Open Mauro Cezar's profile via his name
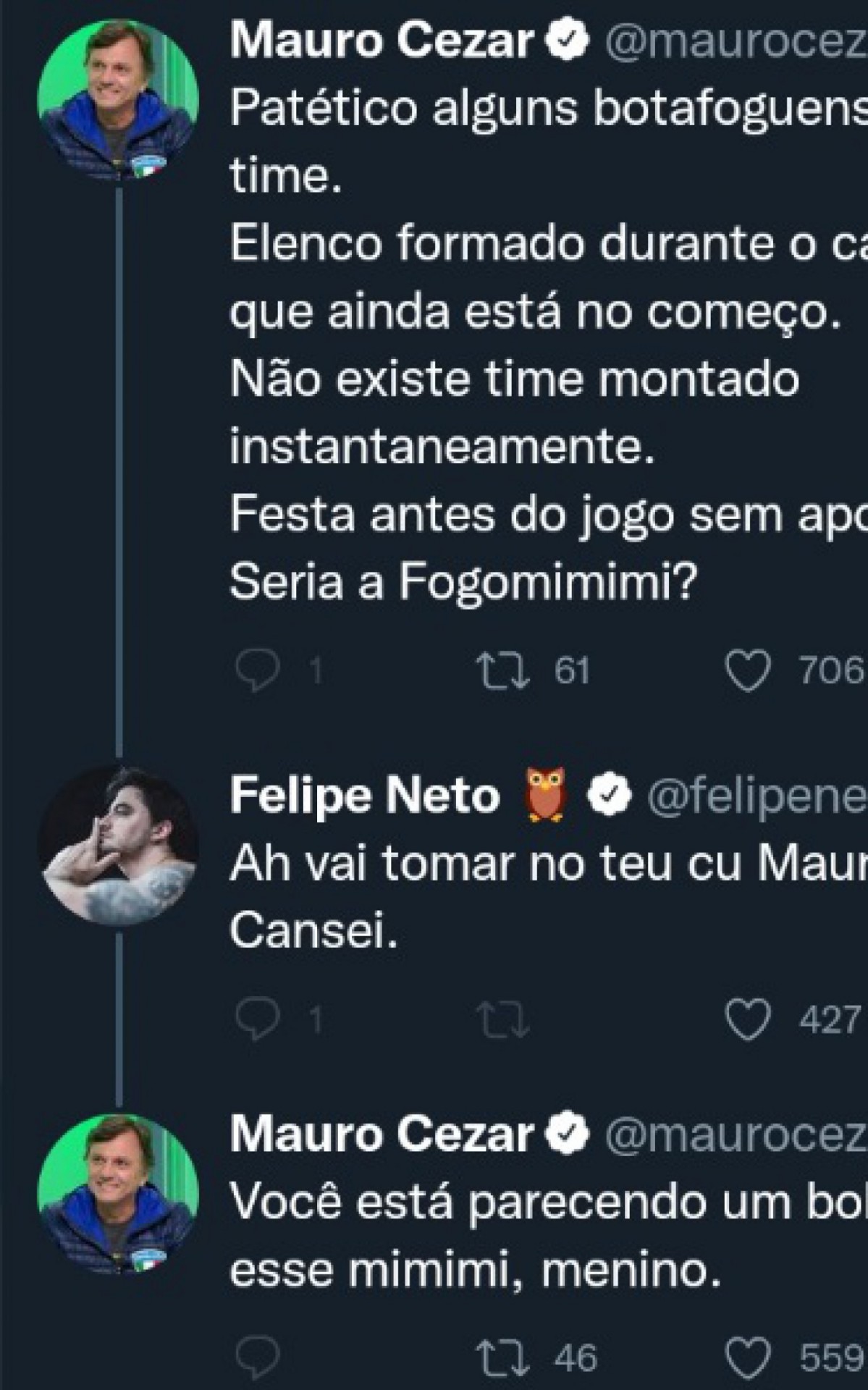 347,41
